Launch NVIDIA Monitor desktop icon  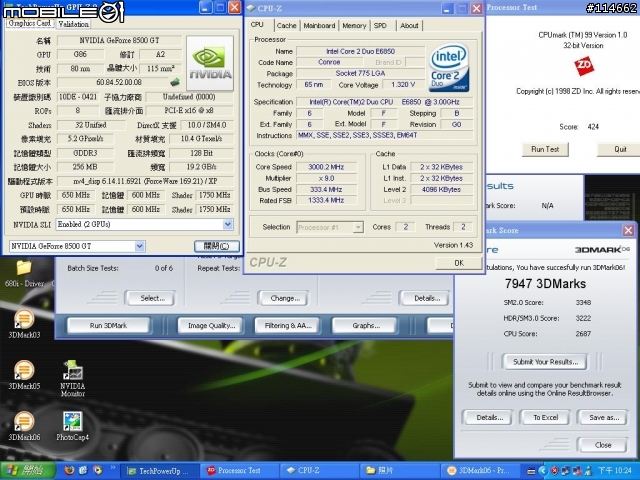click(73, 378)
